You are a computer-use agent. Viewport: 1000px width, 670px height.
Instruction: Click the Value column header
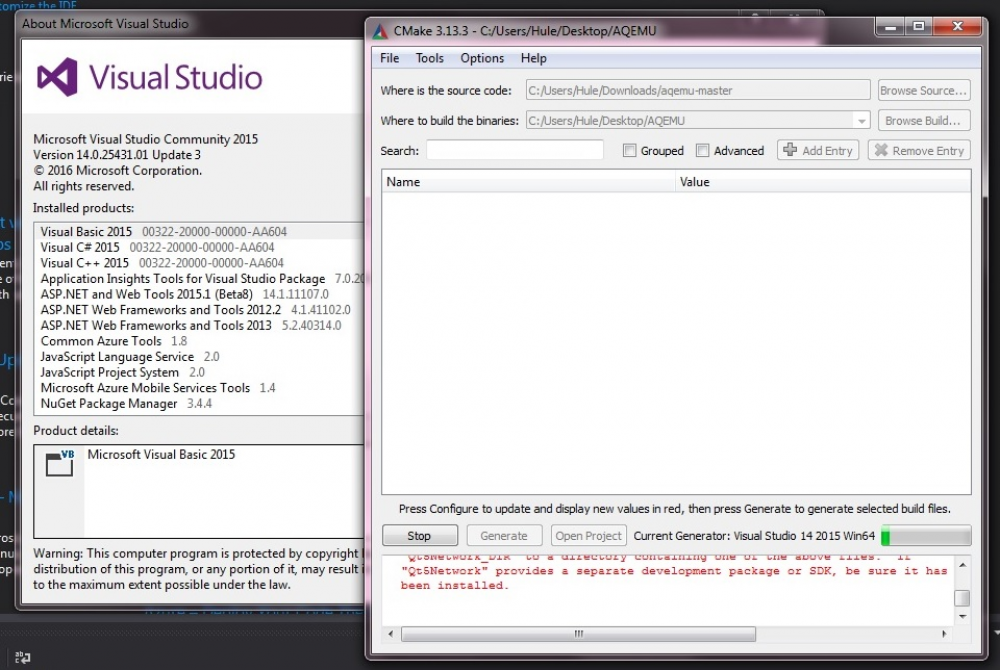click(823, 182)
